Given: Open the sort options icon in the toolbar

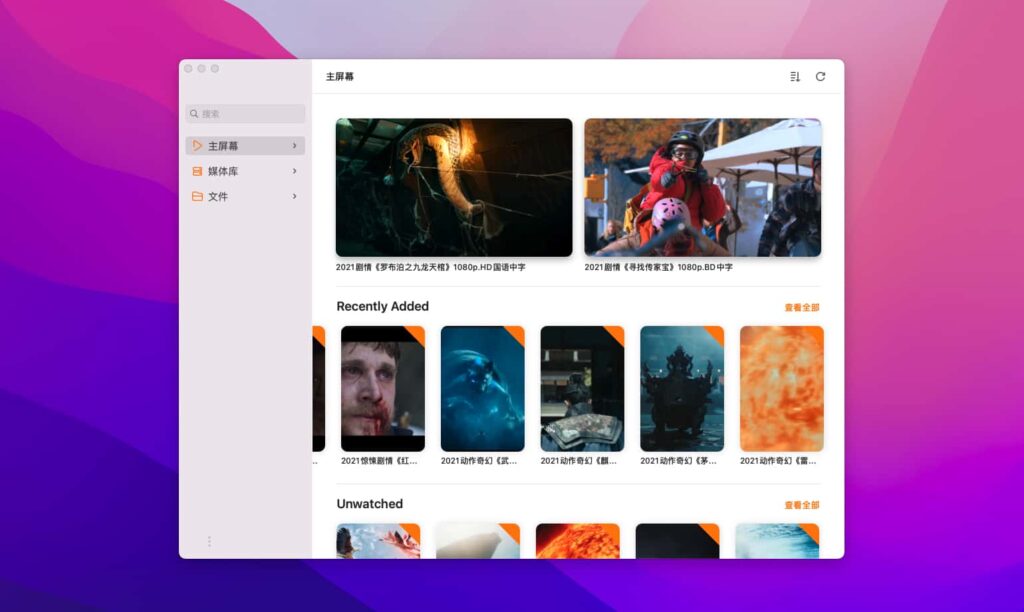Looking at the screenshot, I should (x=793, y=76).
